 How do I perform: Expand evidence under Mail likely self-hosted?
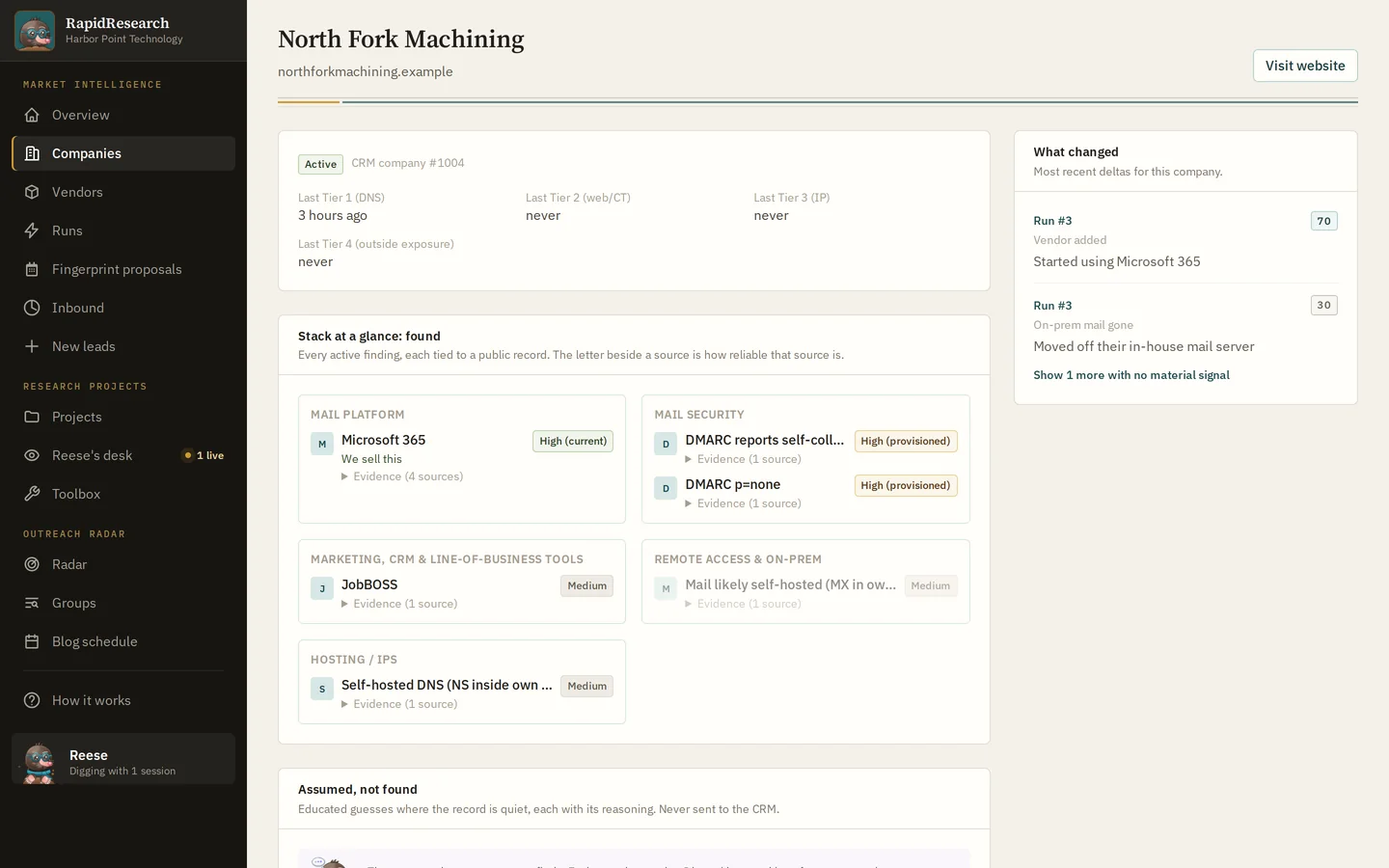click(x=744, y=604)
